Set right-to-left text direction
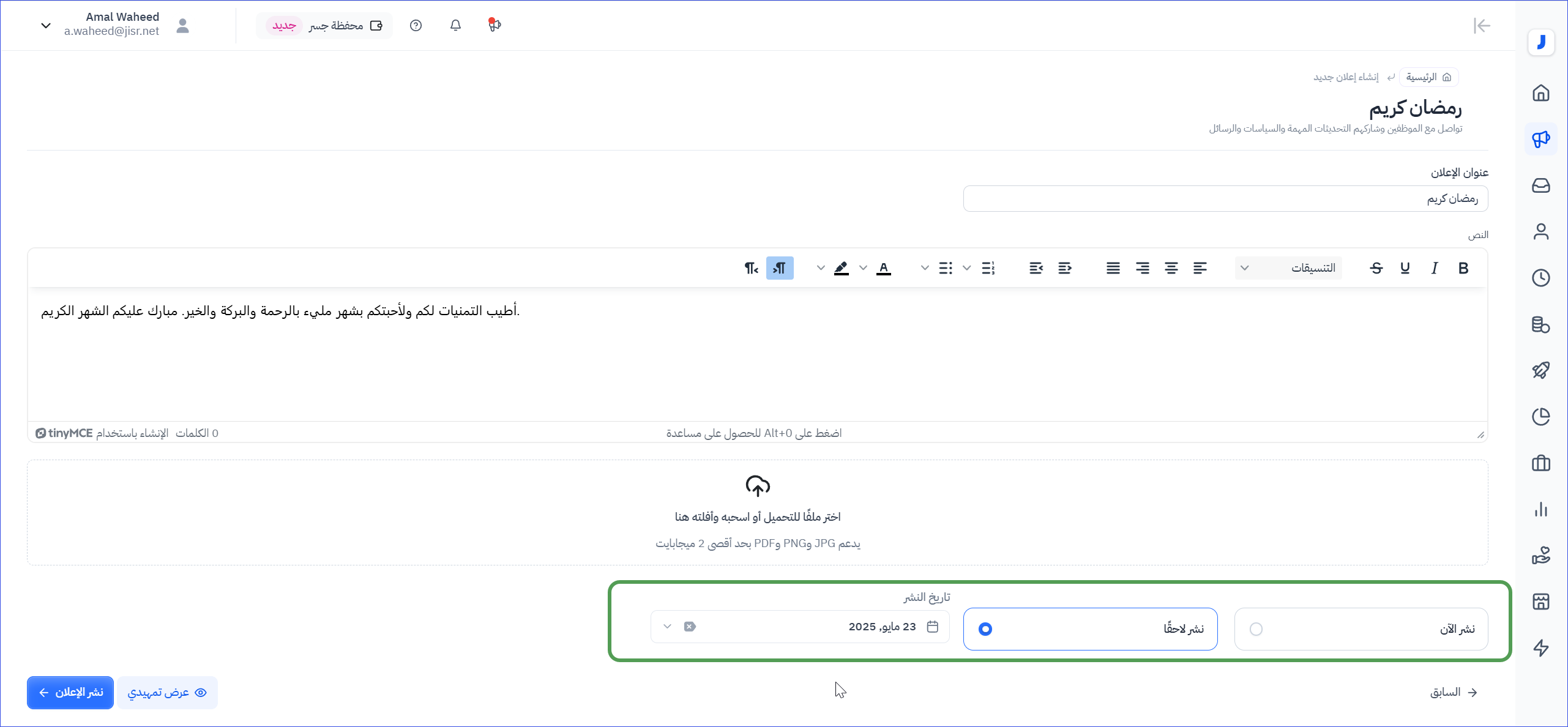 point(751,268)
